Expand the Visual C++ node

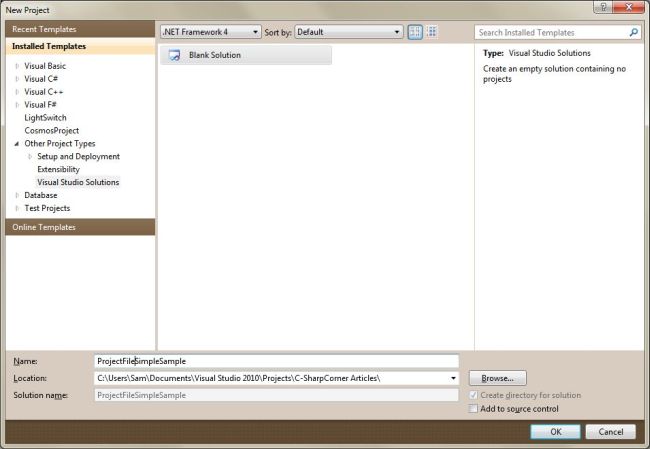[17, 92]
